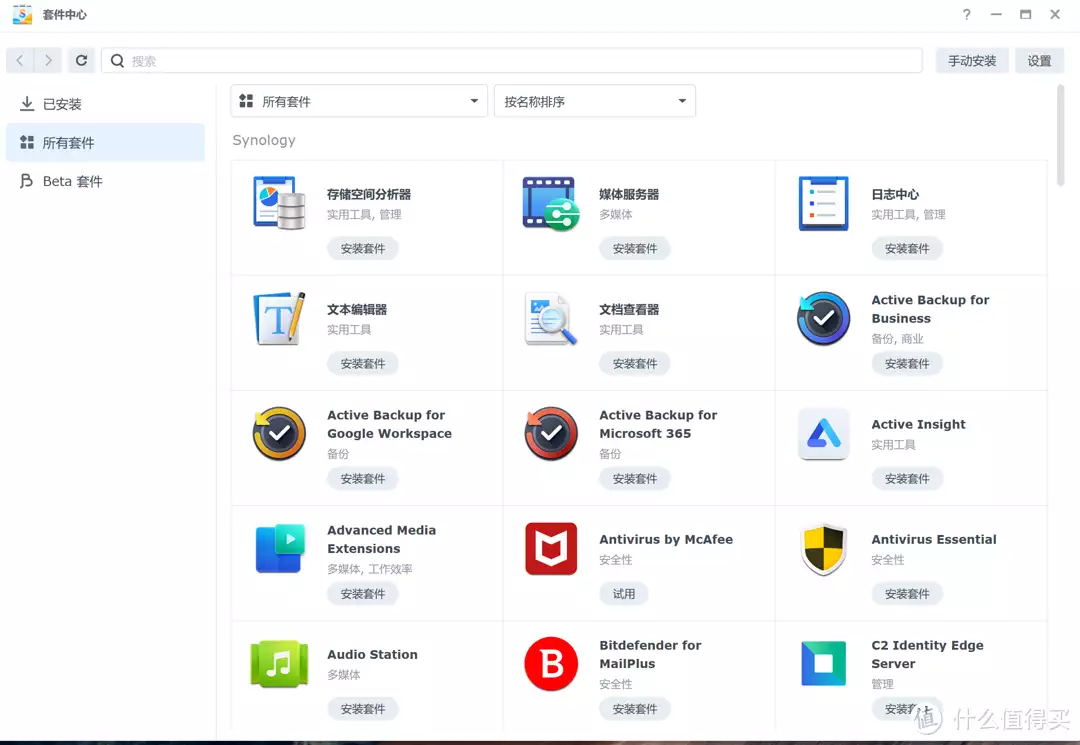Click the Bitdefender for MailPlus icon
The width and height of the screenshot is (1080, 745).
551,664
